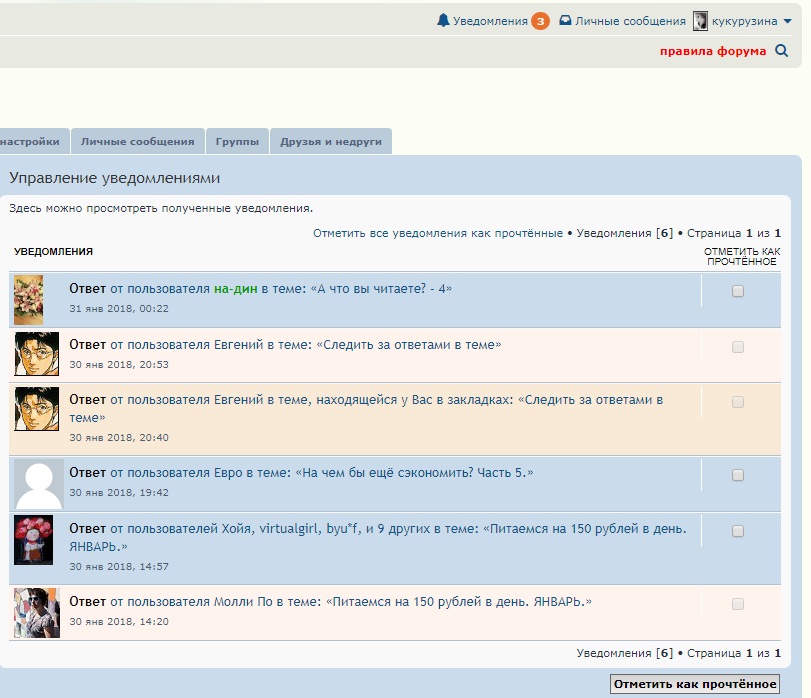Click Отметить все уведомления как прочтённые link

(x=437, y=233)
